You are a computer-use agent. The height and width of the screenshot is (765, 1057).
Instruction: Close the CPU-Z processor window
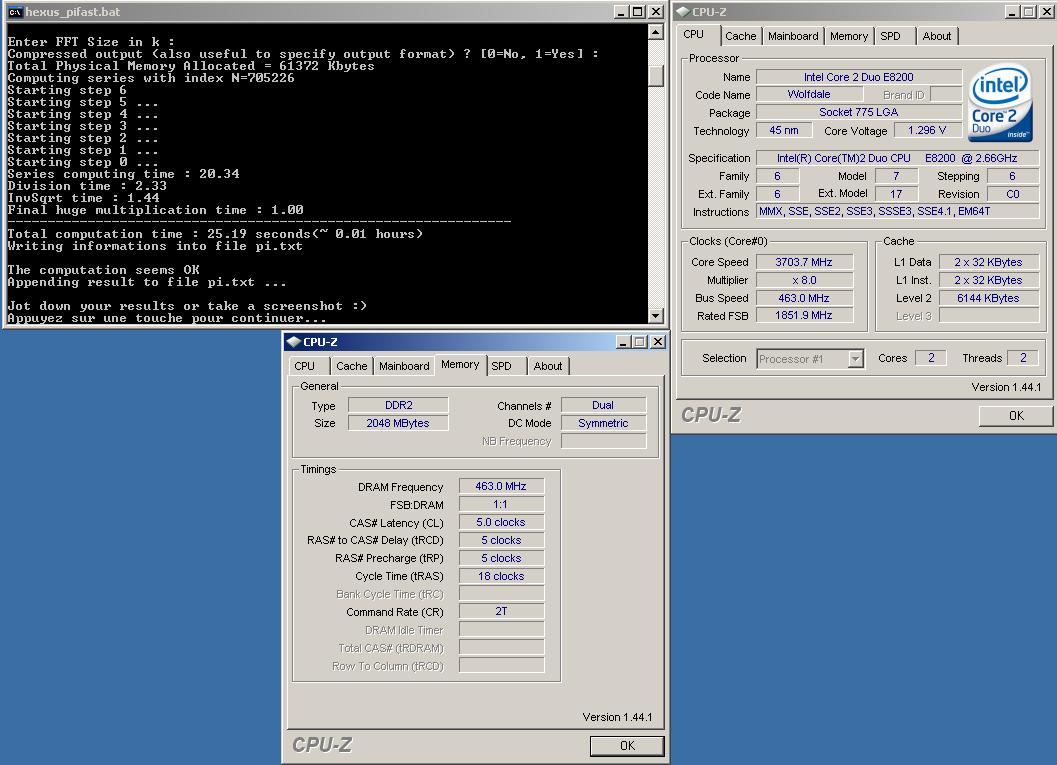coord(1046,11)
